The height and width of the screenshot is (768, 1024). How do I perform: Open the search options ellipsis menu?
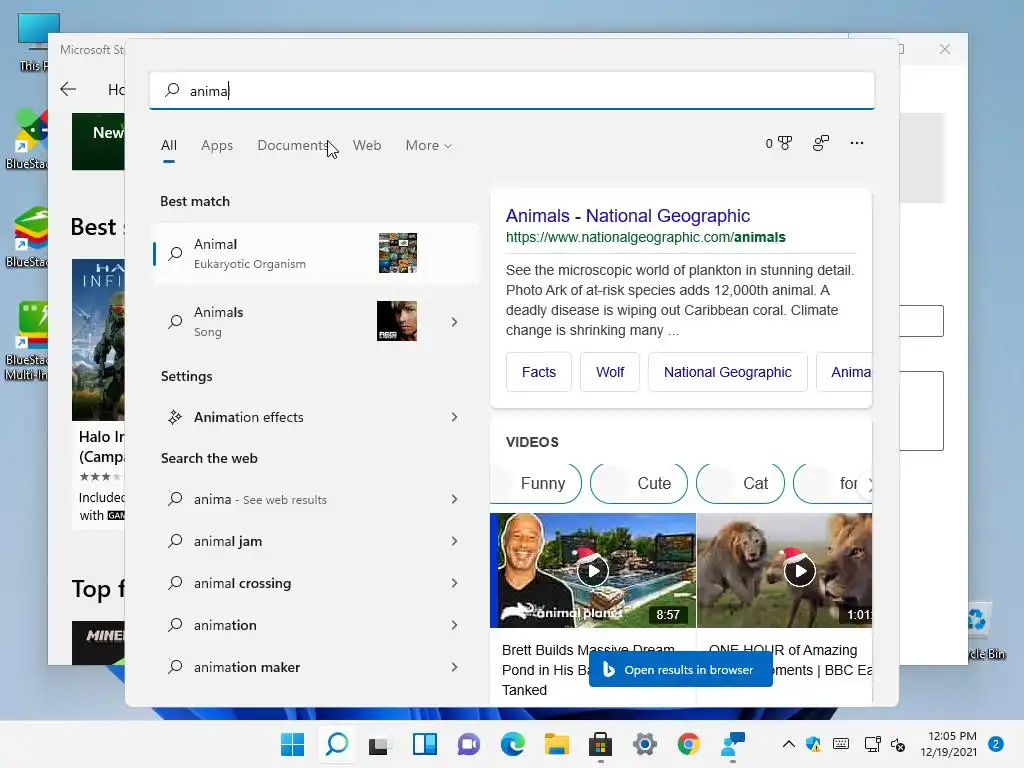[x=857, y=143]
